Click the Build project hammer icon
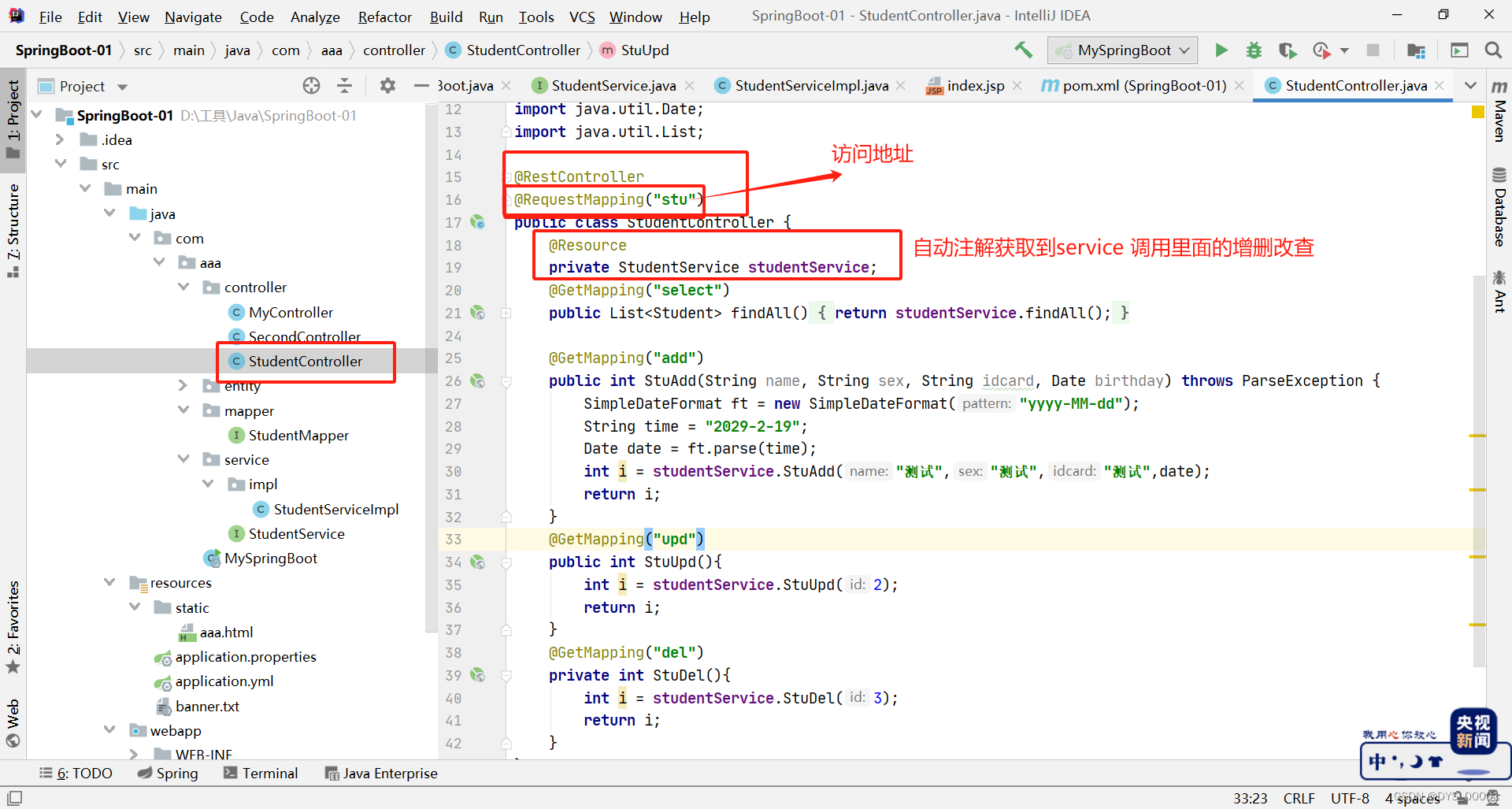Screen dimensions: 1512x809 (1023, 50)
